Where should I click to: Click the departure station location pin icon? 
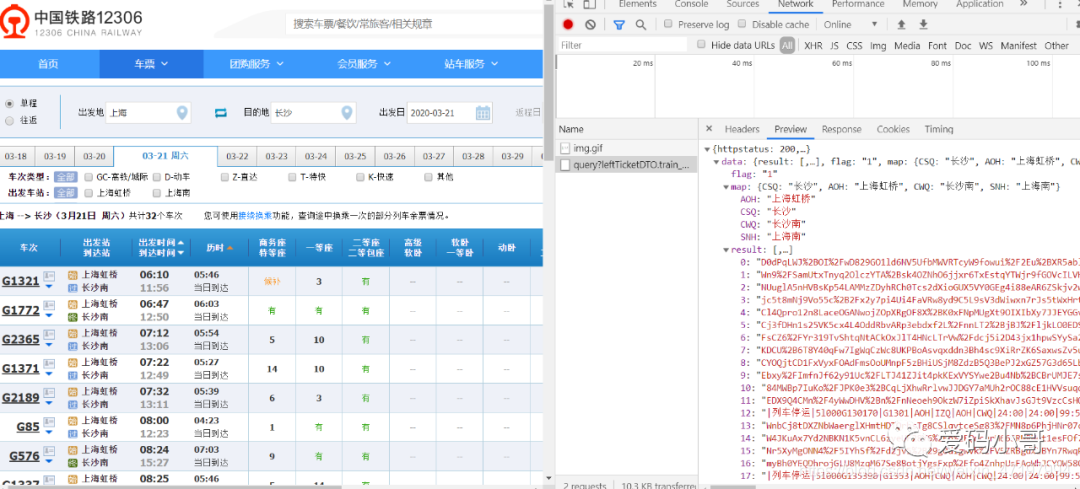pos(182,112)
